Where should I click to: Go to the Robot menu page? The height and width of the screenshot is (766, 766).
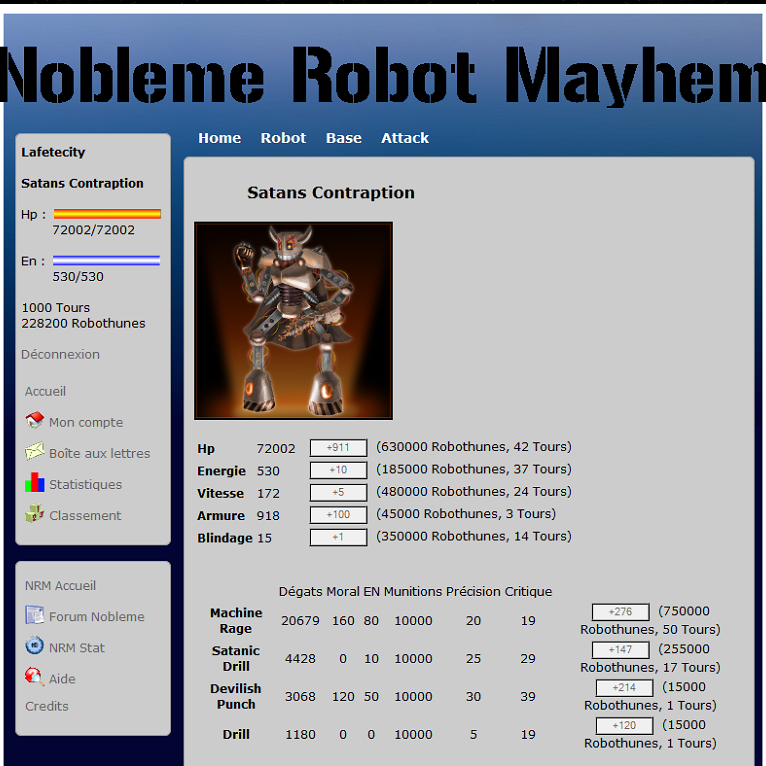283,138
